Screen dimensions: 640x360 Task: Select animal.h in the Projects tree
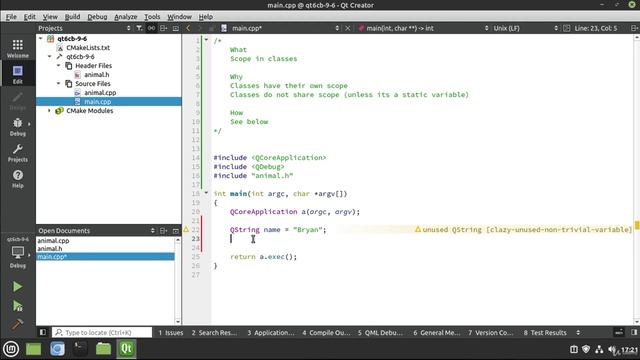coord(97,74)
